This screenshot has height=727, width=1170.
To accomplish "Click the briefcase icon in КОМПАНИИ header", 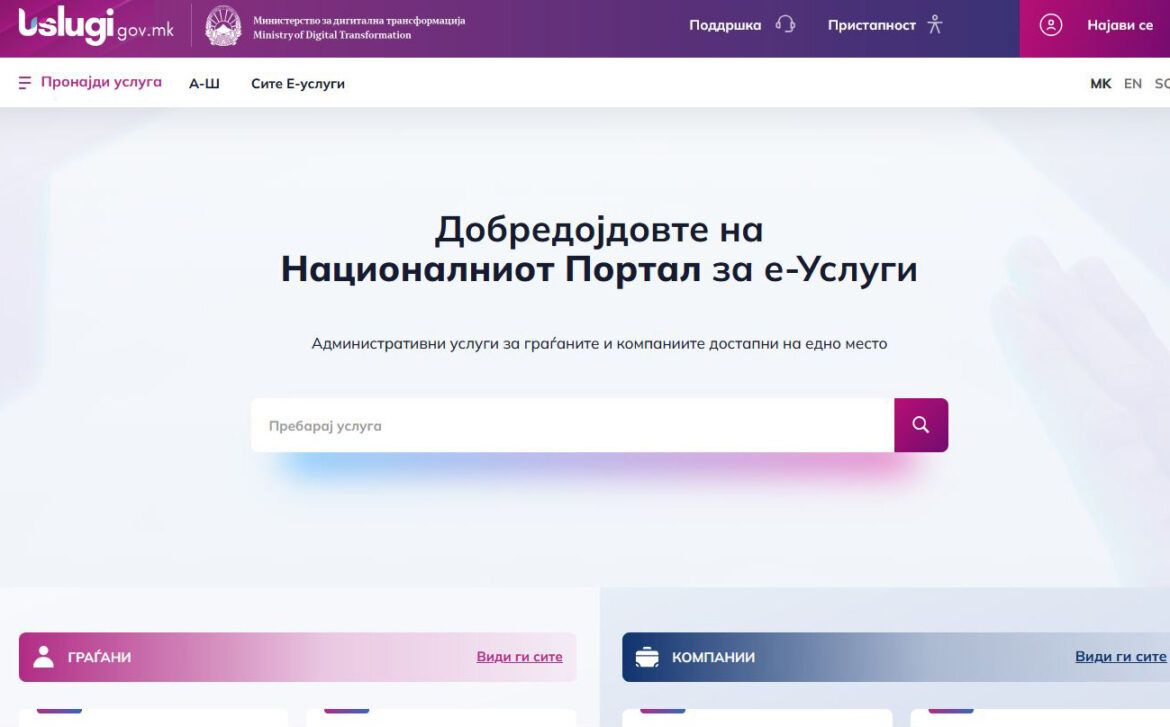I will [x=647, y=657].
